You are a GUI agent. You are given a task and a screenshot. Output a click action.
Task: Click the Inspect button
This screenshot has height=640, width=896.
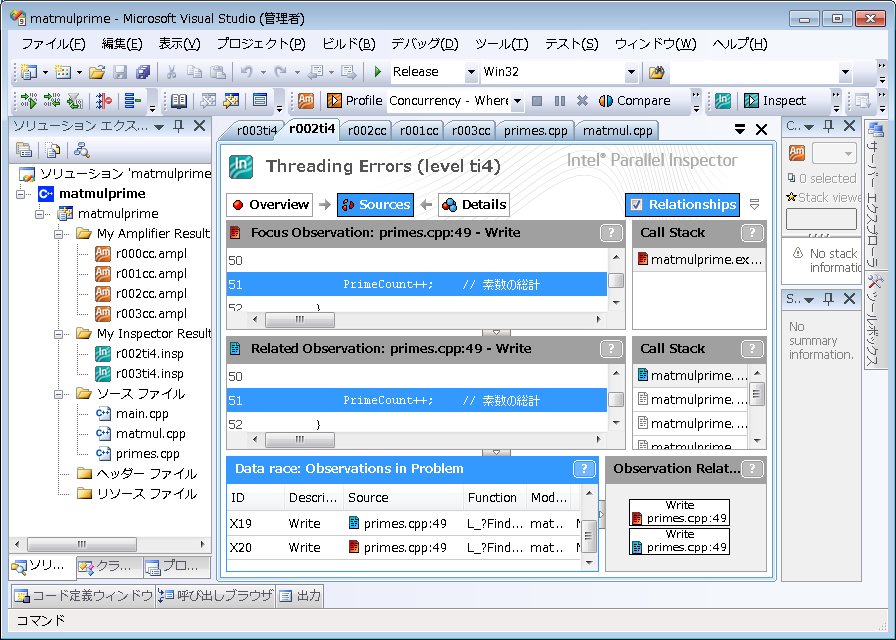pos(775,101)
